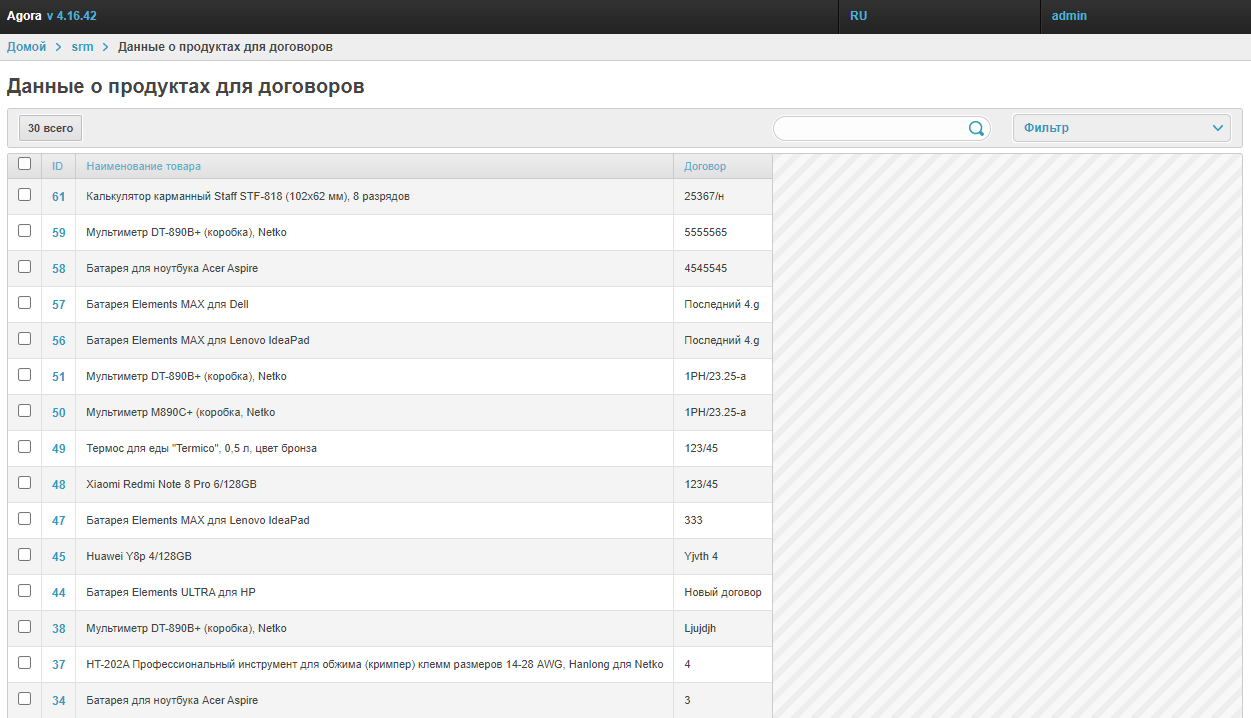Image resolution: width=1251 pixels, height=718 pixels.
Task: Sort by Наименование товара column header
Action: pos(143,166)
